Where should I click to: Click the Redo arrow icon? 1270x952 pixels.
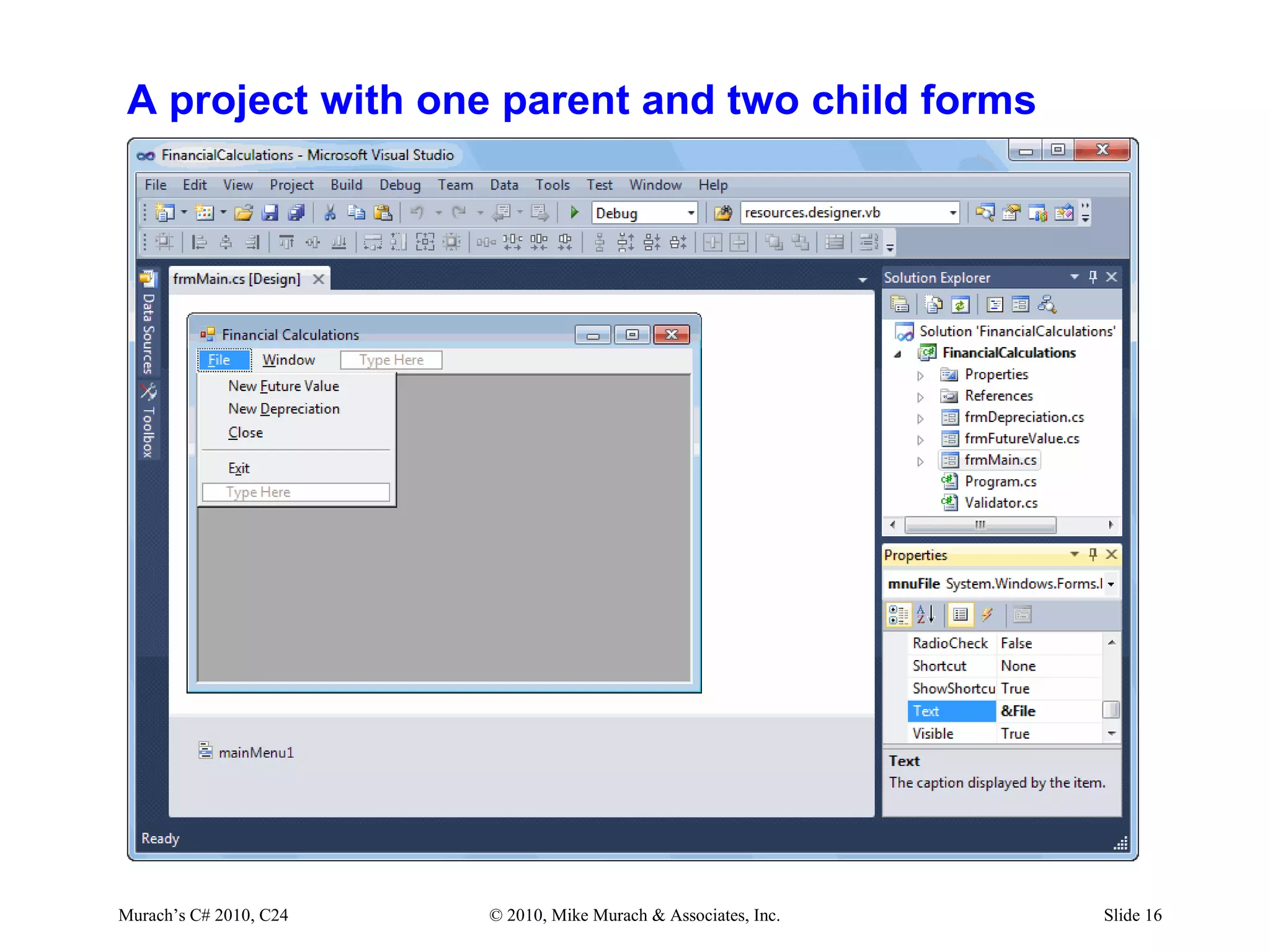[x=459, y=213]
